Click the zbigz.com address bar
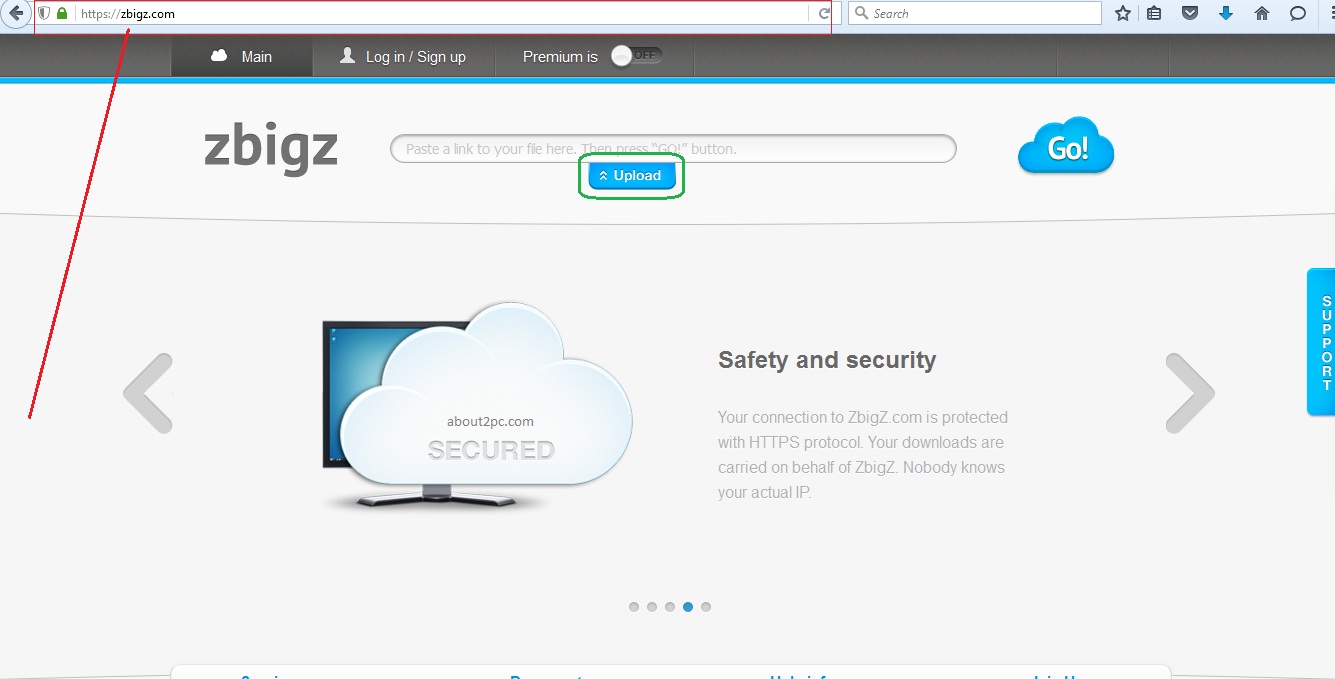Image resolution: width=1335 pixels, height=679 pixels. tap(432, 14)
